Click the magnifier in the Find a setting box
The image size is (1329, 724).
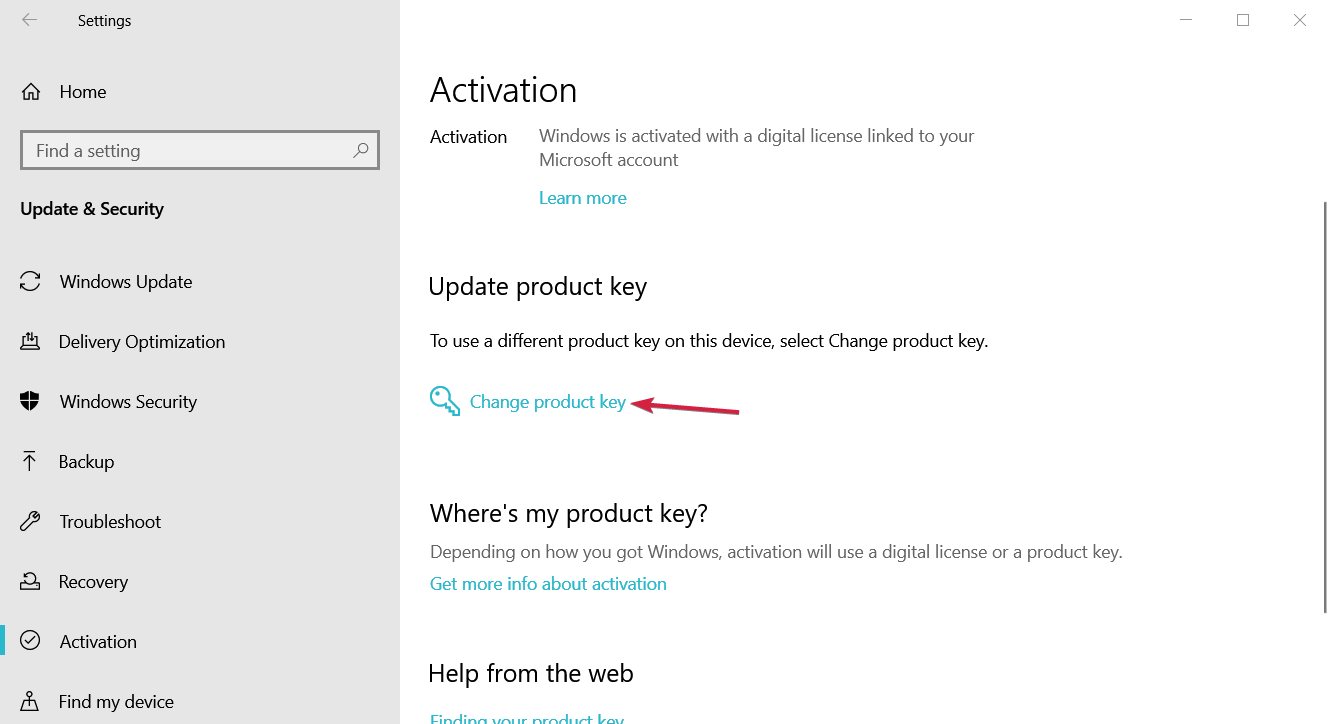(360, 149)
